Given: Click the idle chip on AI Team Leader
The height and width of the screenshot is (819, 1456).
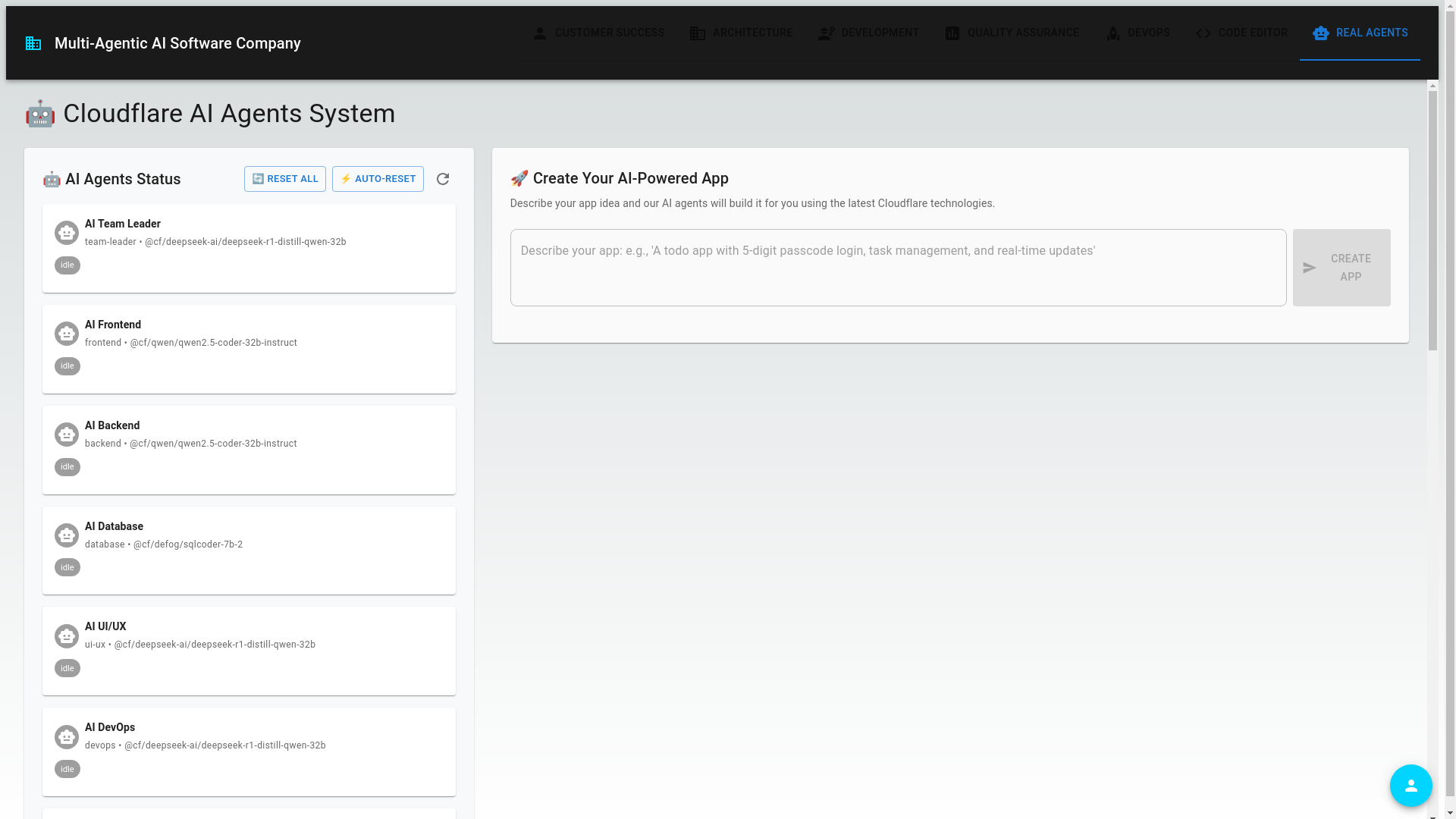Looking at the screenshot, I should pyautogui.click(x=67, y=265).
